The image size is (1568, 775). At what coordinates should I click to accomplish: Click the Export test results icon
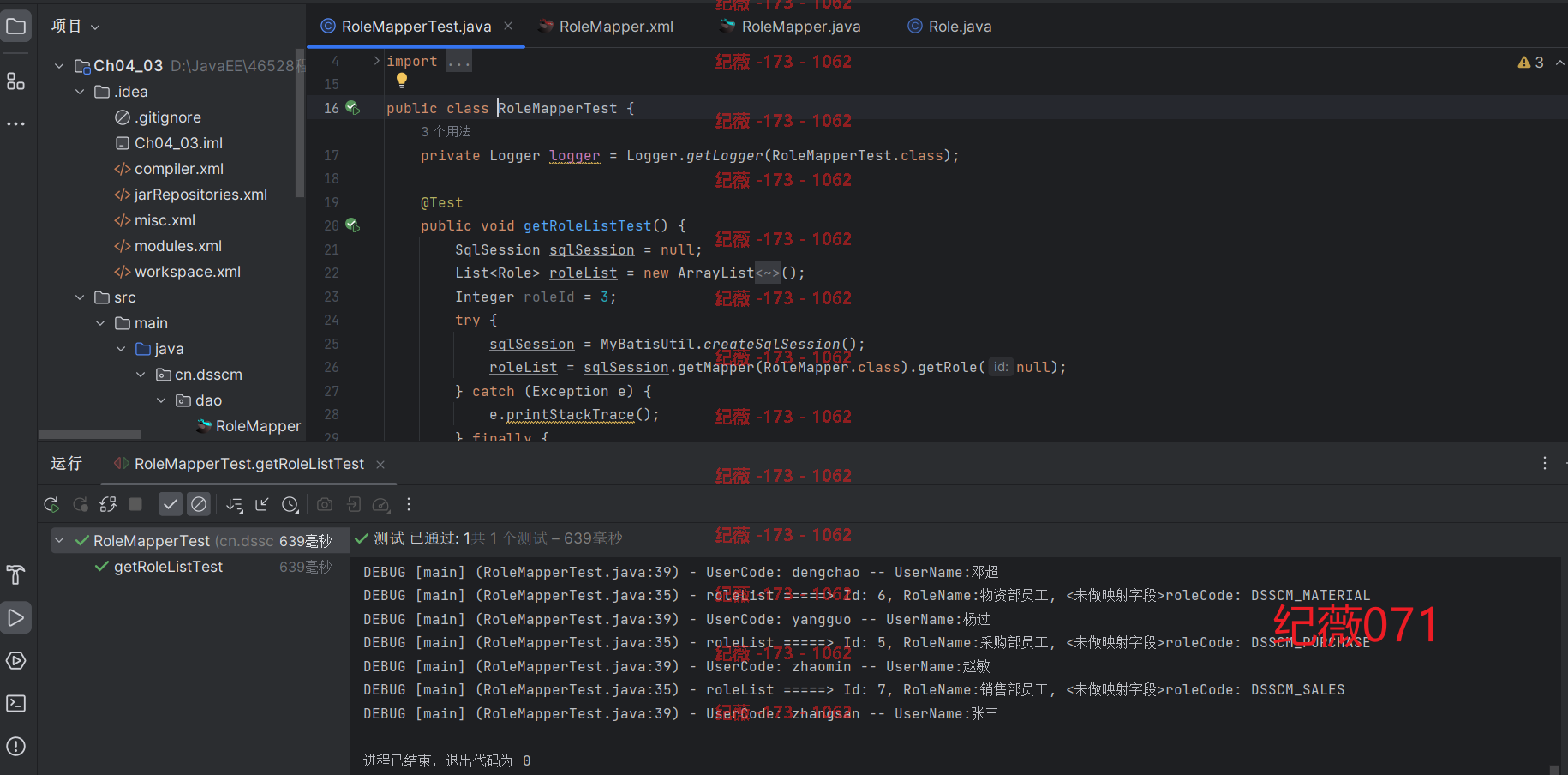(353, 504)
